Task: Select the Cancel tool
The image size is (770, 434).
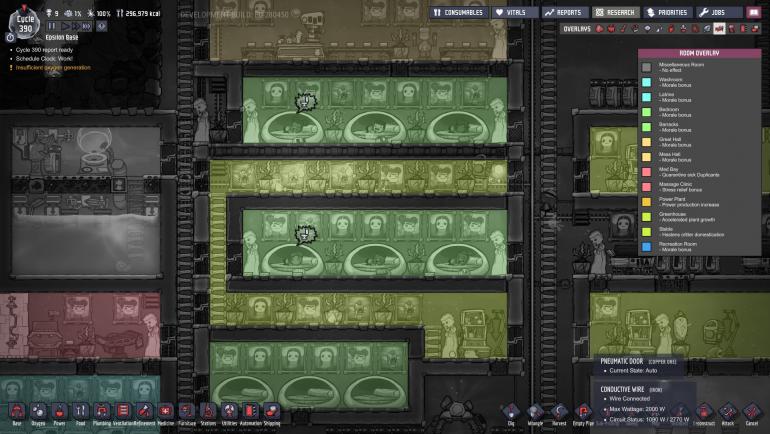Action: coord(752,412)
